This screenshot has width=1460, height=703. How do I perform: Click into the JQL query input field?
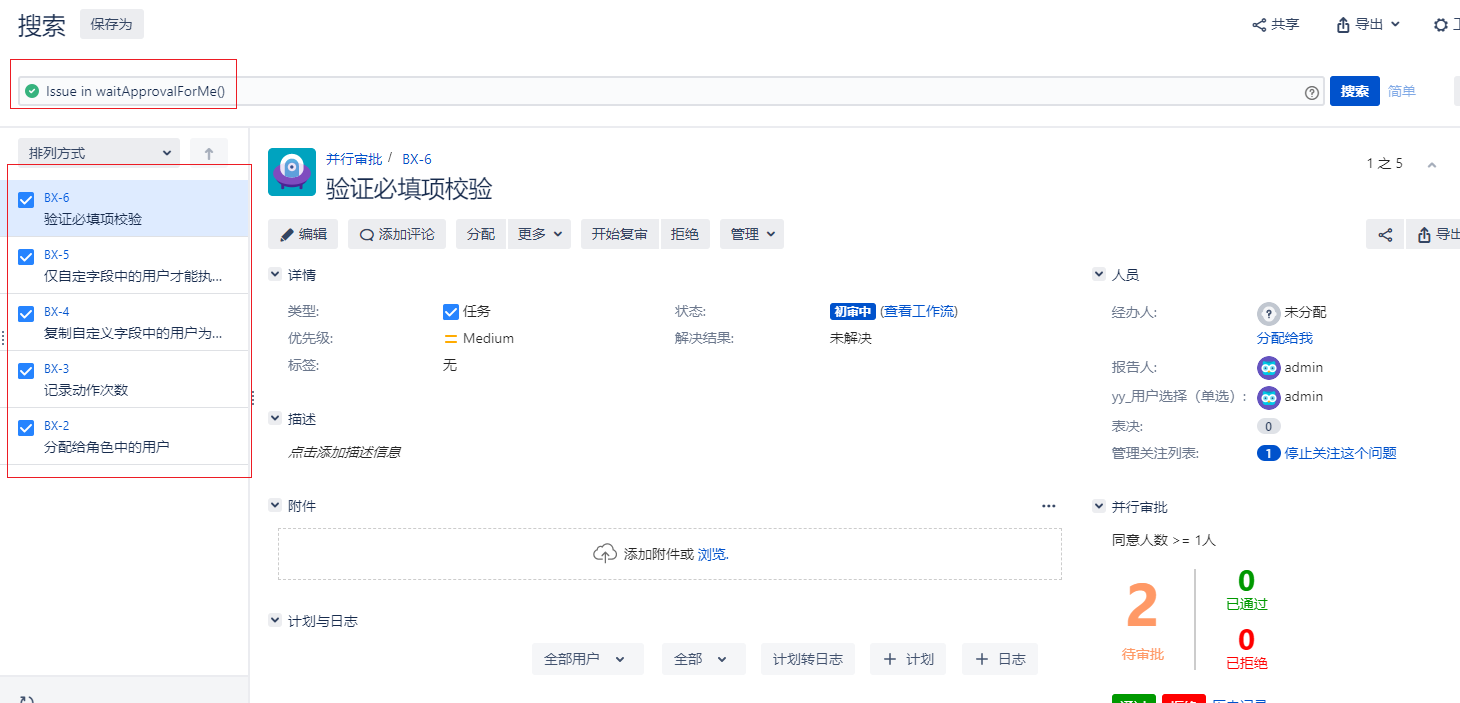click(700, 91)
